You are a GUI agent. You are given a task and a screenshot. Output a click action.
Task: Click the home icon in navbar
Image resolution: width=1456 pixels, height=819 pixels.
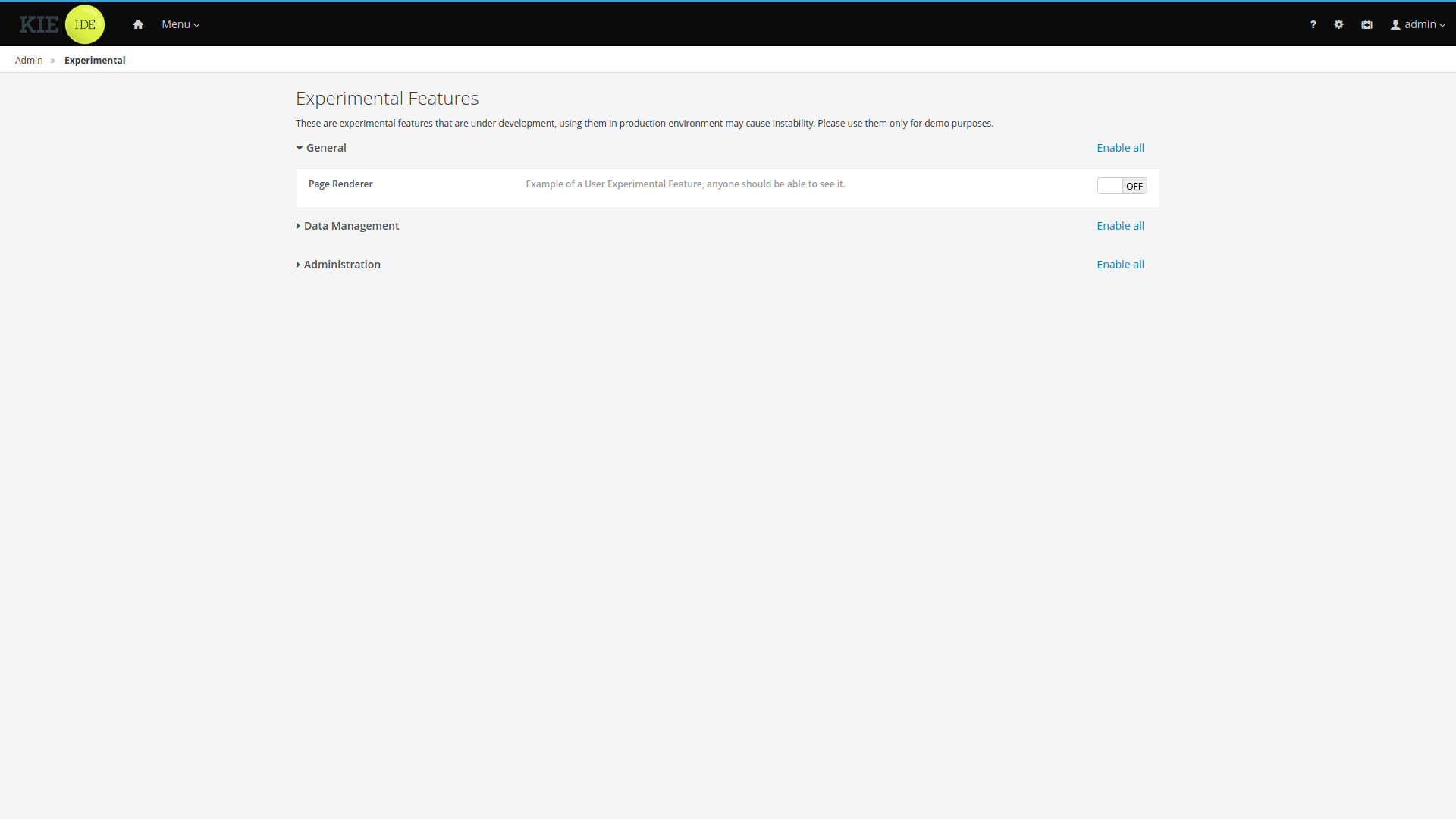[138, 24]
